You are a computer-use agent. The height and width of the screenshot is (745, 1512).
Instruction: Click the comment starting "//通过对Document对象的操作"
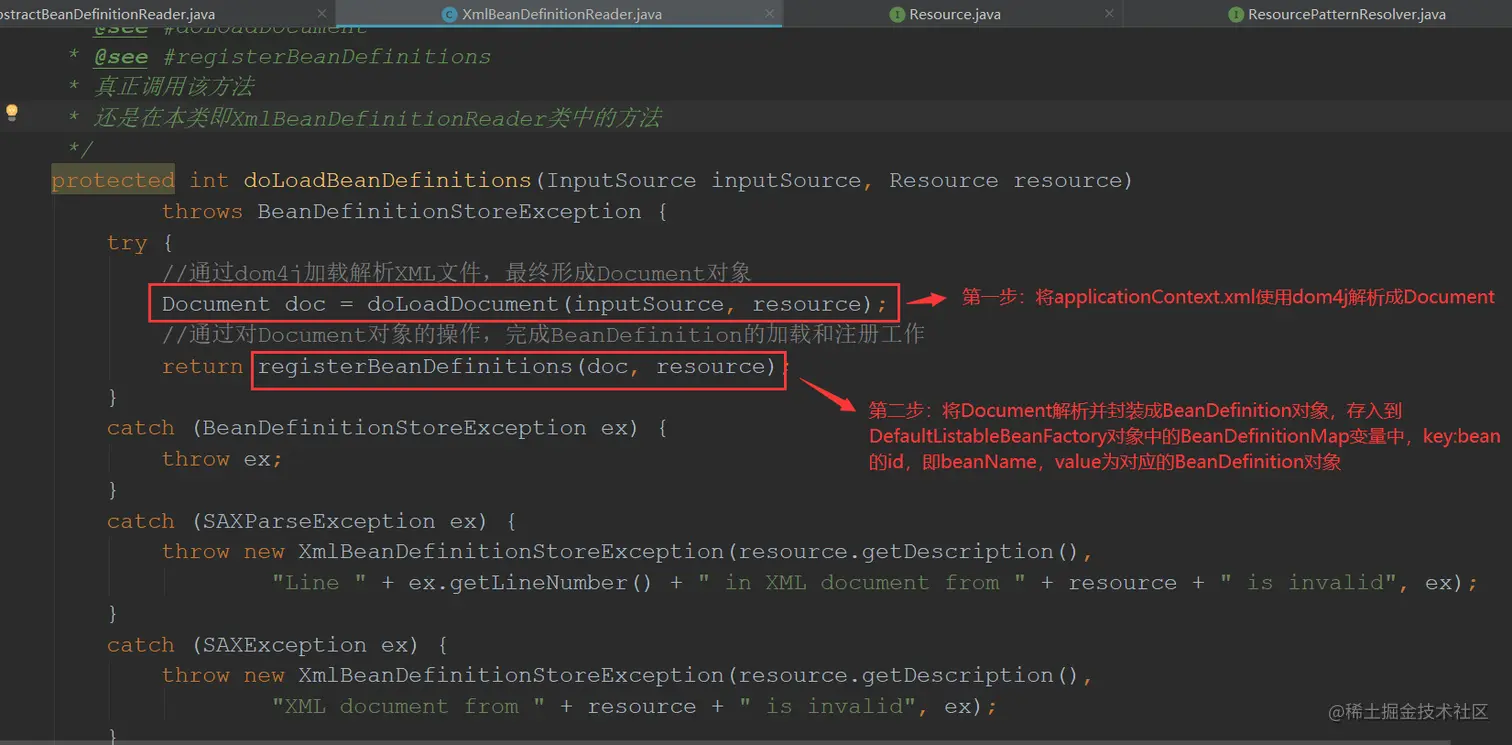pyautogui.click(x=543, y=335)
